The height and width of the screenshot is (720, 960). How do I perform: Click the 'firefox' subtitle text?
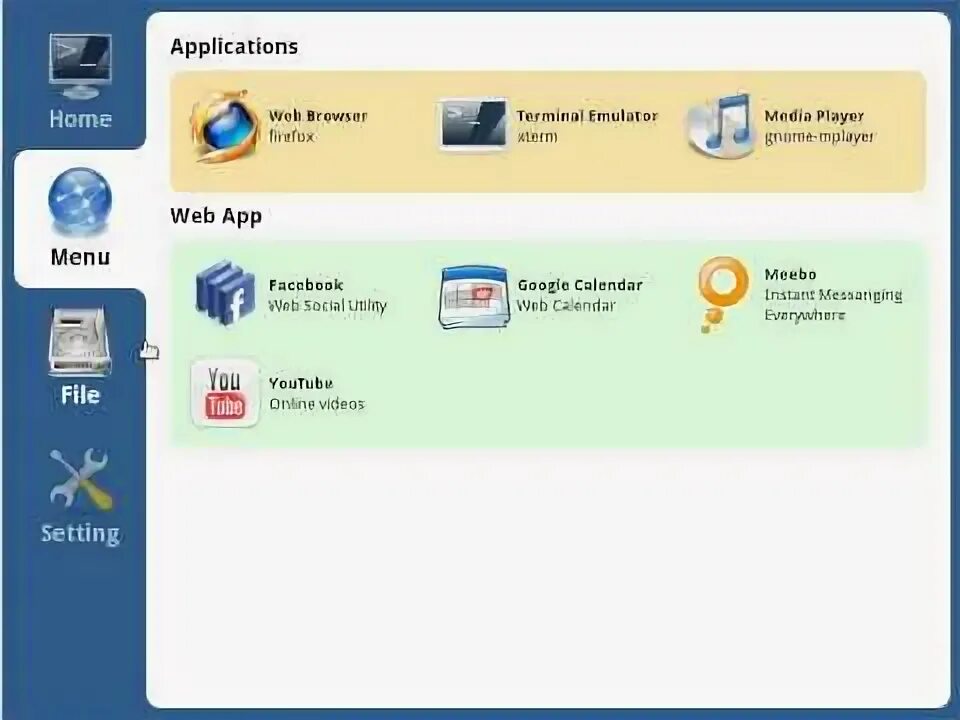point(291,136)
